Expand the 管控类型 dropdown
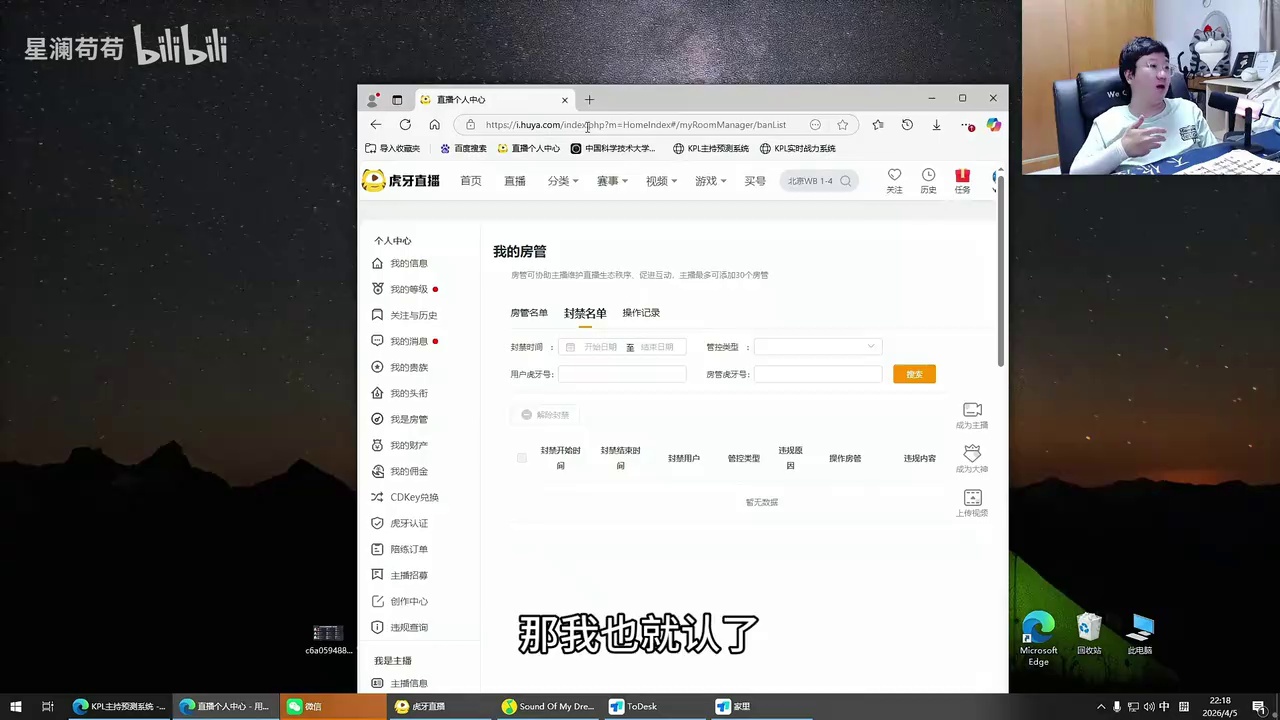This screenshot has width=1280, height=720. pyautogui.click(x=818, y=347)
